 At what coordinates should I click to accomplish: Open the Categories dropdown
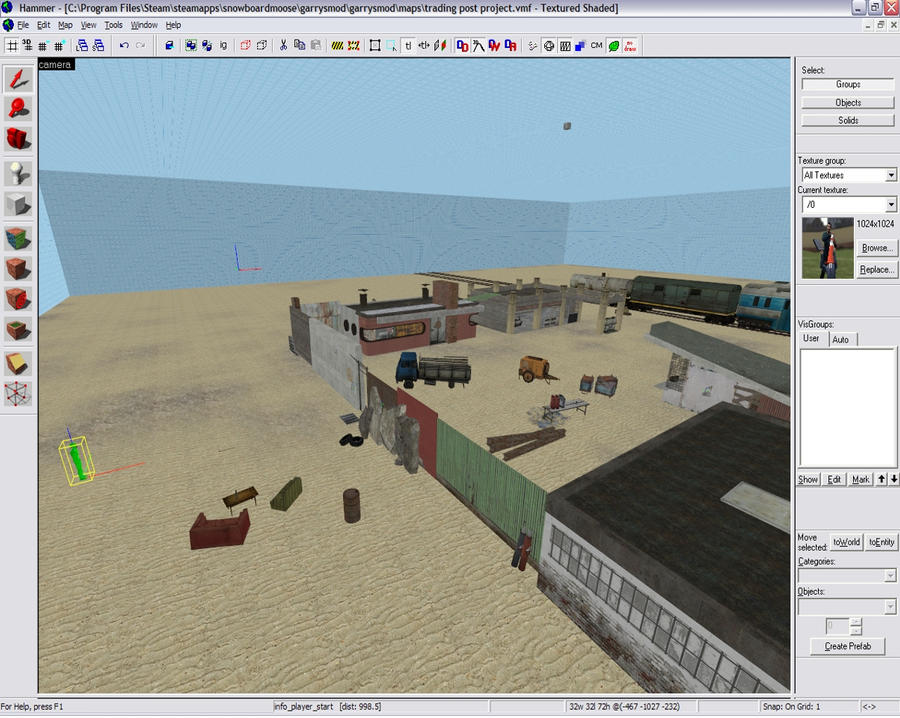pyautogui.click(x=891, y=576)
